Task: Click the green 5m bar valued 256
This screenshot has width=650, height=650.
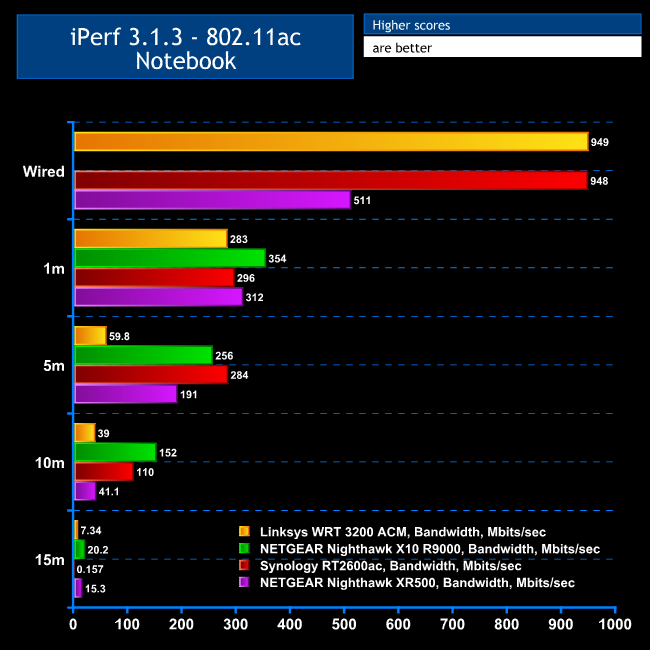Action: 143,355
